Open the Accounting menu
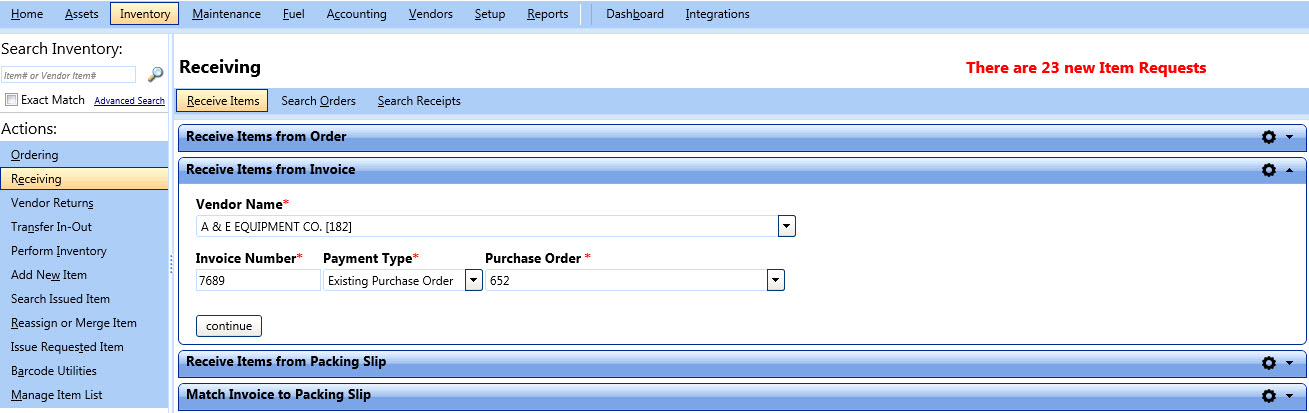Screen dimensions: 1309x413 [x=357, y=14]
